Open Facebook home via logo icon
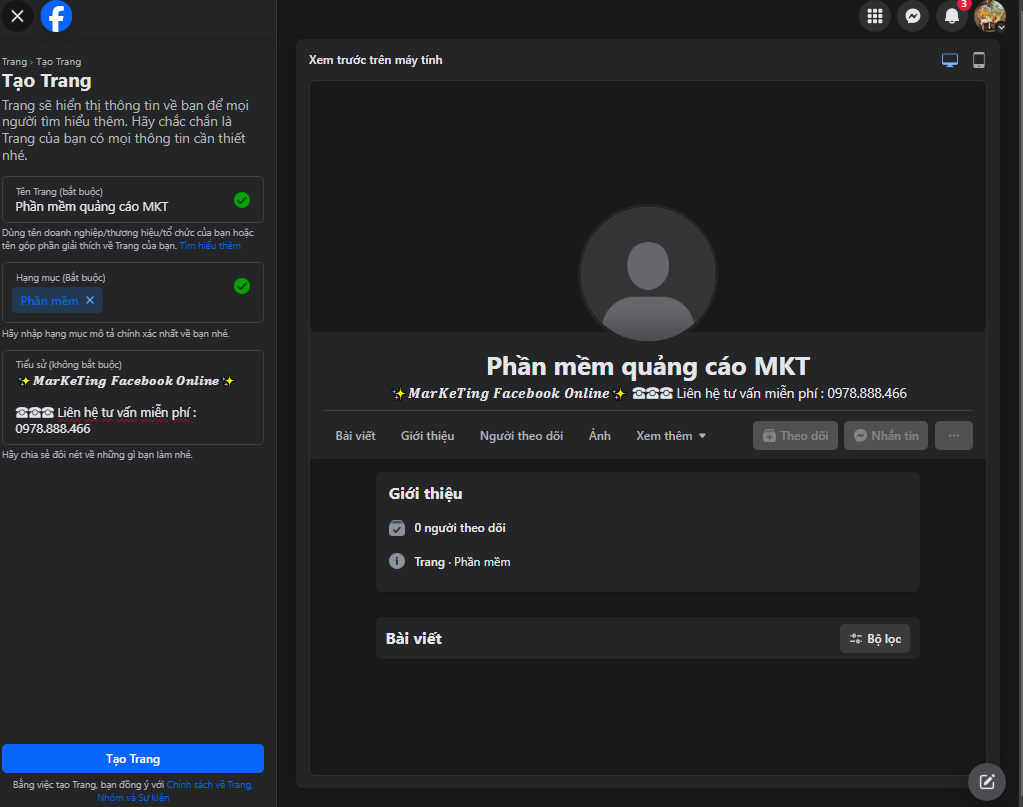The image size is (1023, 807). tap(56, 16)
